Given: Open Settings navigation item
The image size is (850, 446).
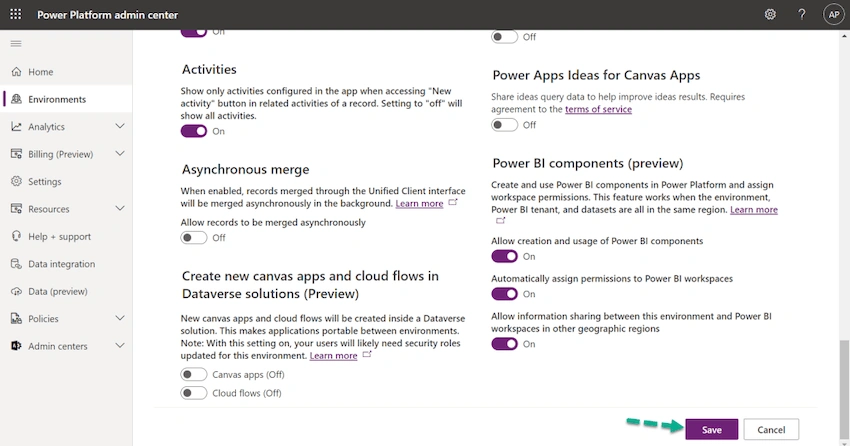Looking at the screenshot, I should [x=66, y=182].
